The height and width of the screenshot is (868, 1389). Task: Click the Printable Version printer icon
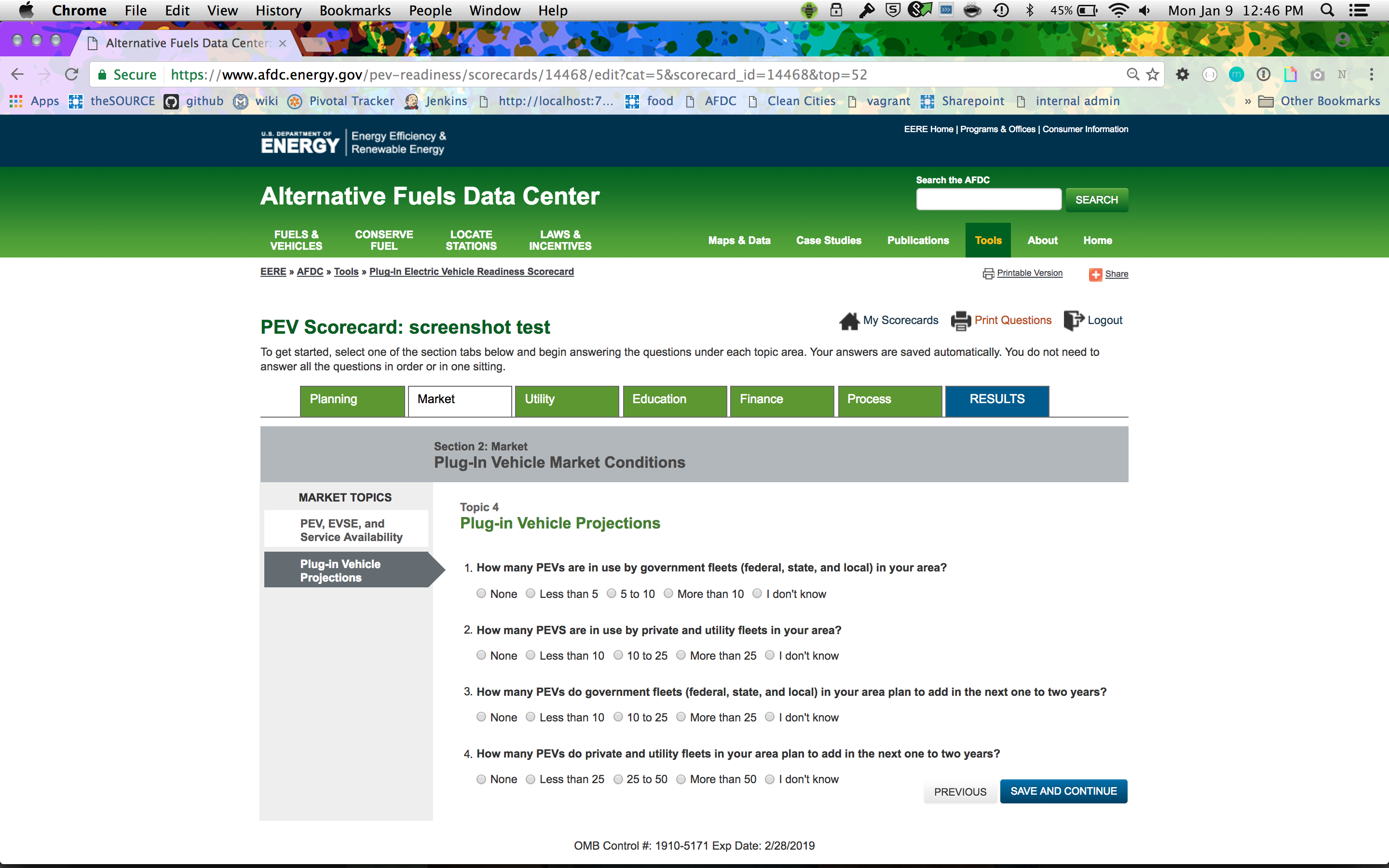988,274
